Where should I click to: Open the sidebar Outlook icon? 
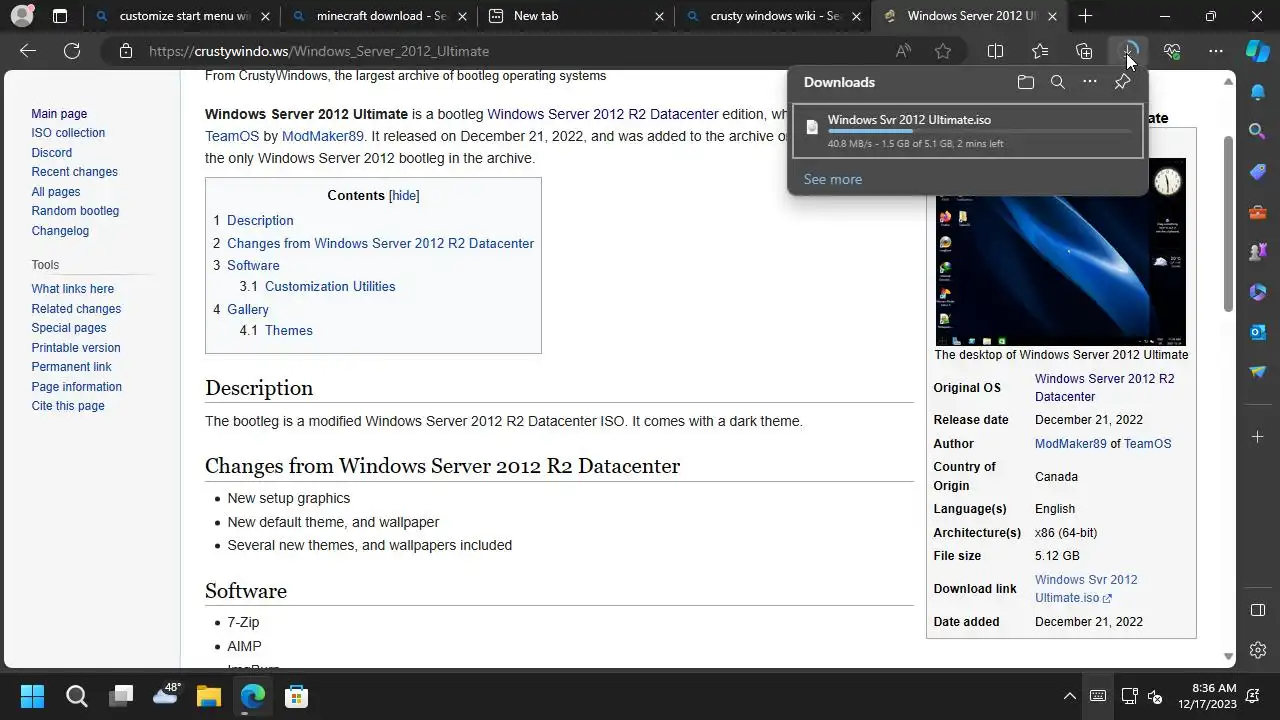[x=1258, y=332]
